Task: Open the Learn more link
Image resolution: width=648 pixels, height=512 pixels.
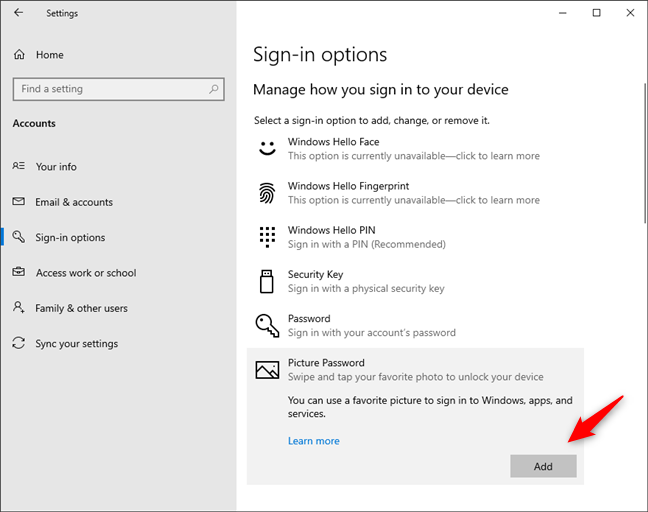Action: pyautogui.click(x=314, y=441)
